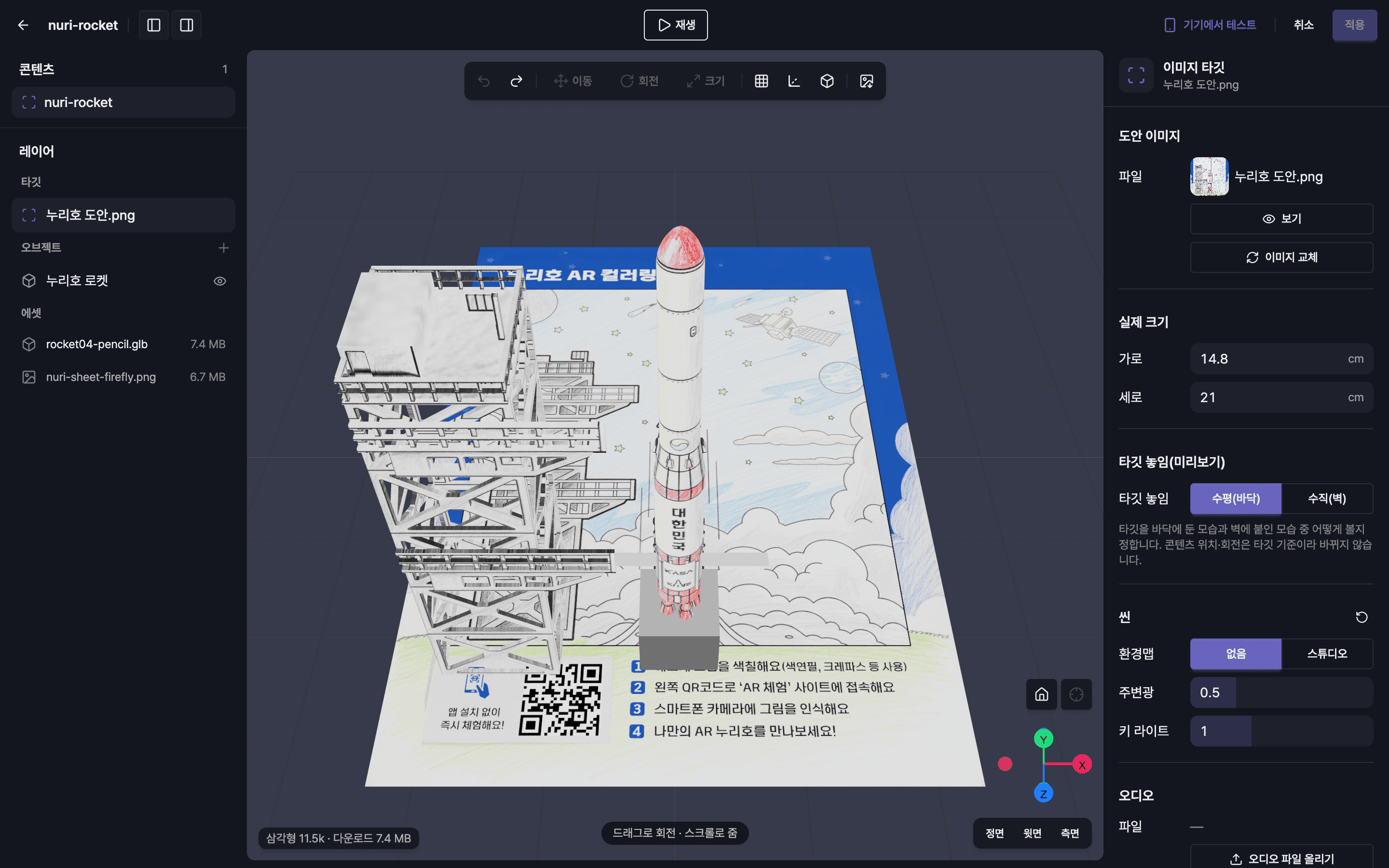1389x868 pixels.
Task: Add an object with the plus icon
Action: tap(224, 247)
